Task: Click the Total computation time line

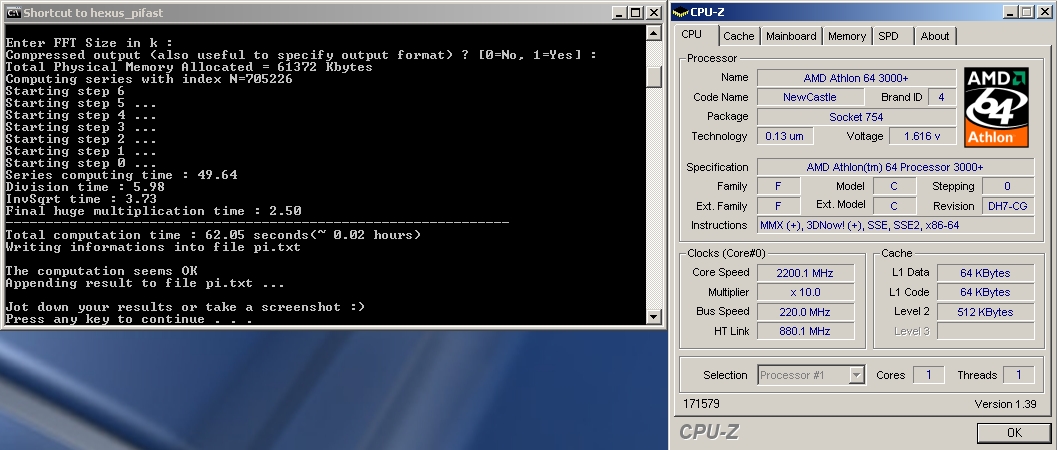Action: click(213, 235)
